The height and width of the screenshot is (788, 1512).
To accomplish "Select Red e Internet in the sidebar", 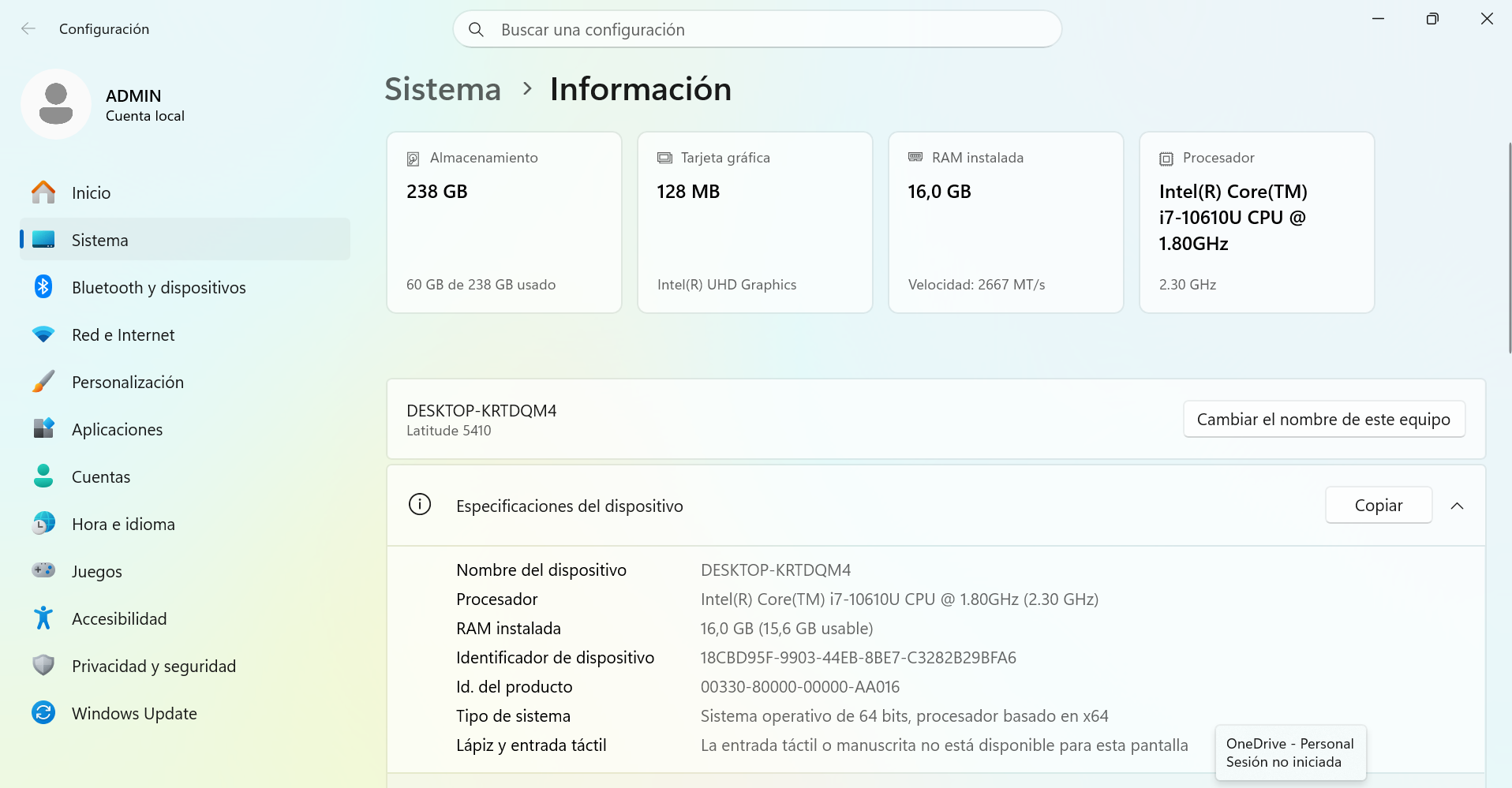I will (123, 334).
